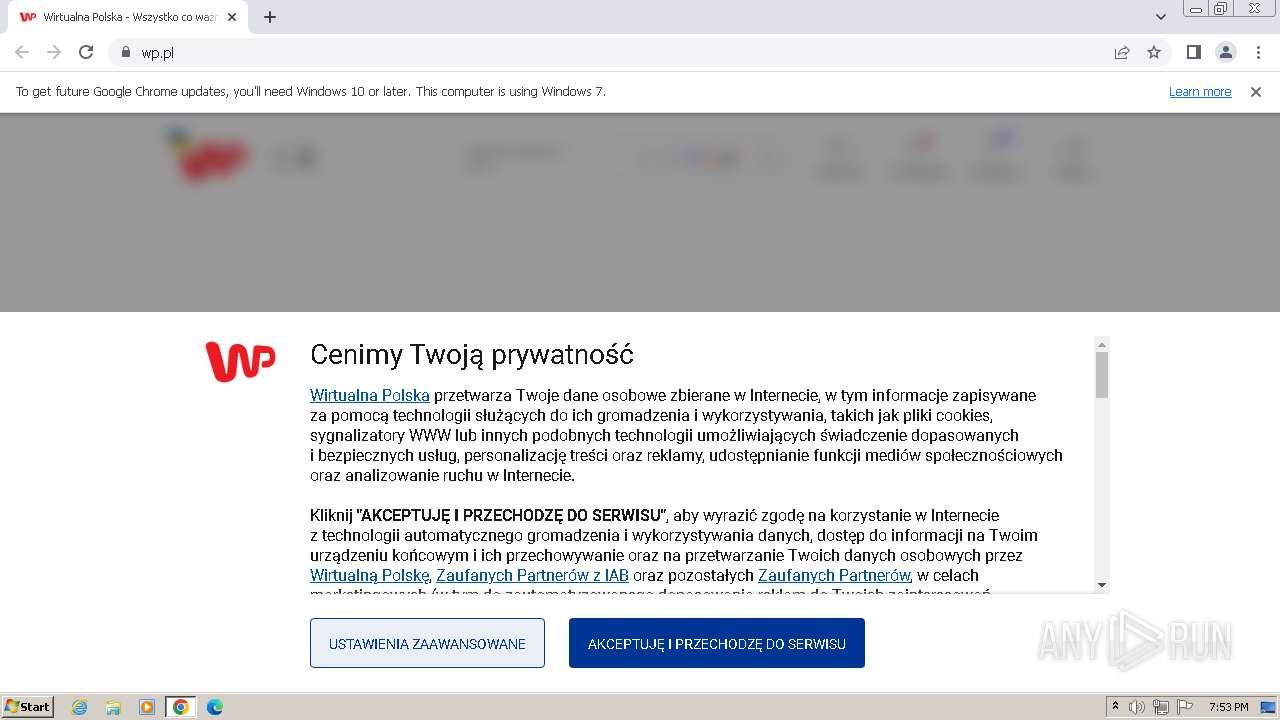This screenshot has width=1280, height=720.
Task: Open a new browser tab
Action: pos(270,17)
